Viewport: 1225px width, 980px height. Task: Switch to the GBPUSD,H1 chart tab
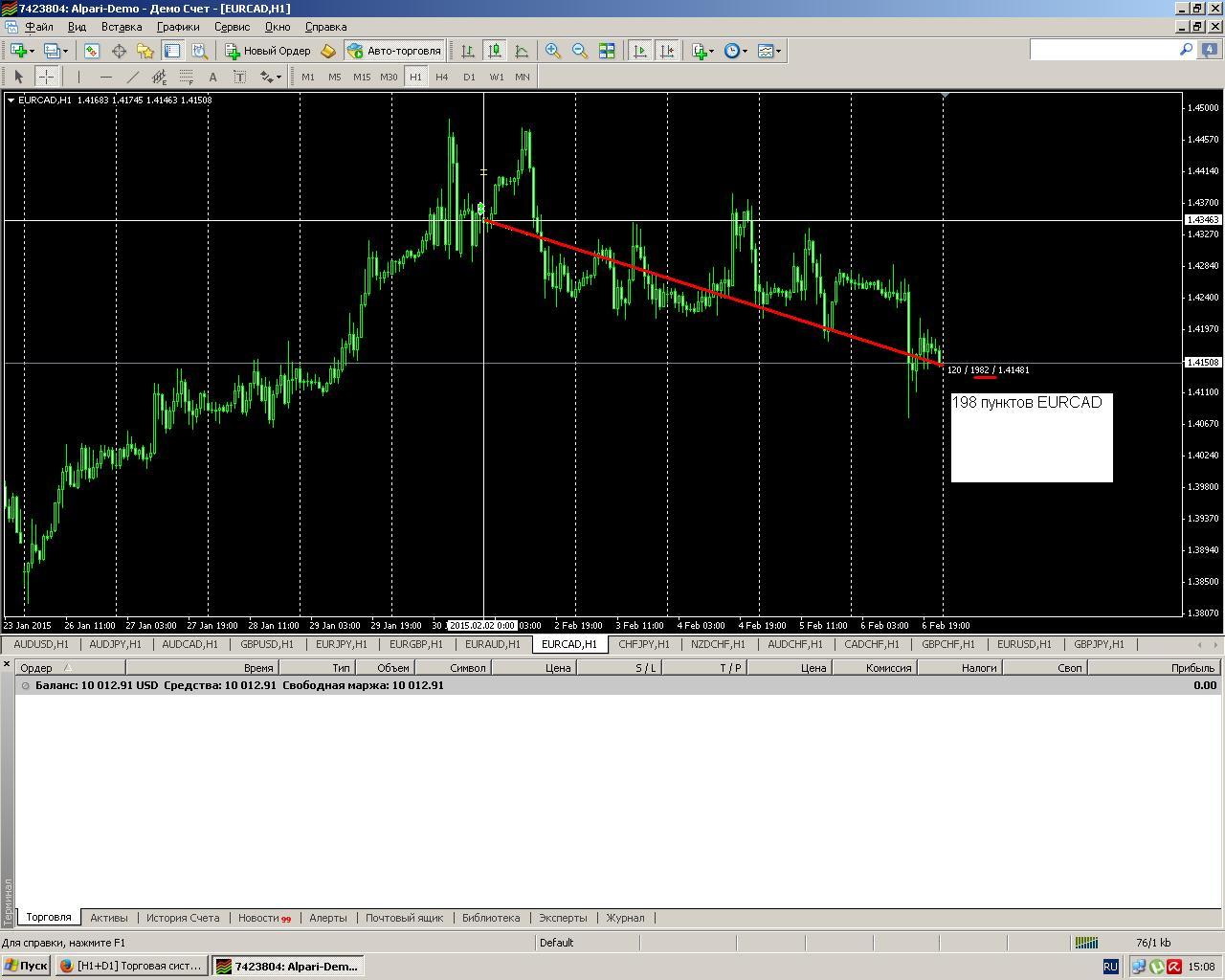[x=267, y=644]
